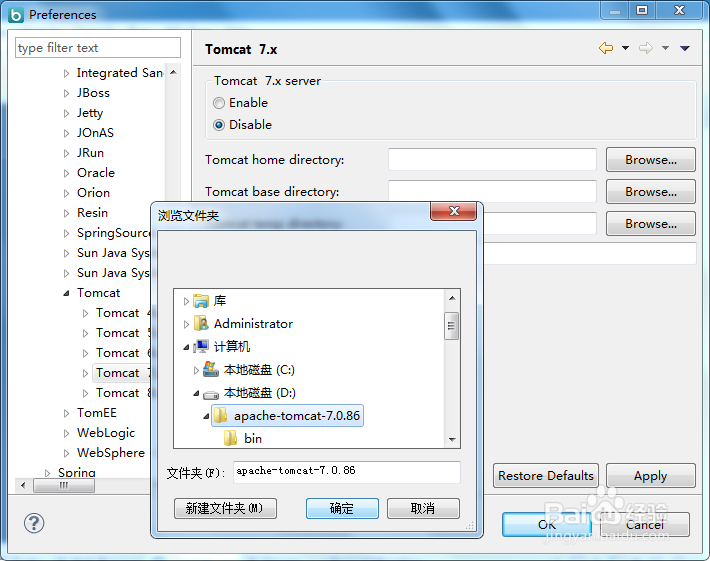Click folder list scrollbar up arrow

coord(452,298)
